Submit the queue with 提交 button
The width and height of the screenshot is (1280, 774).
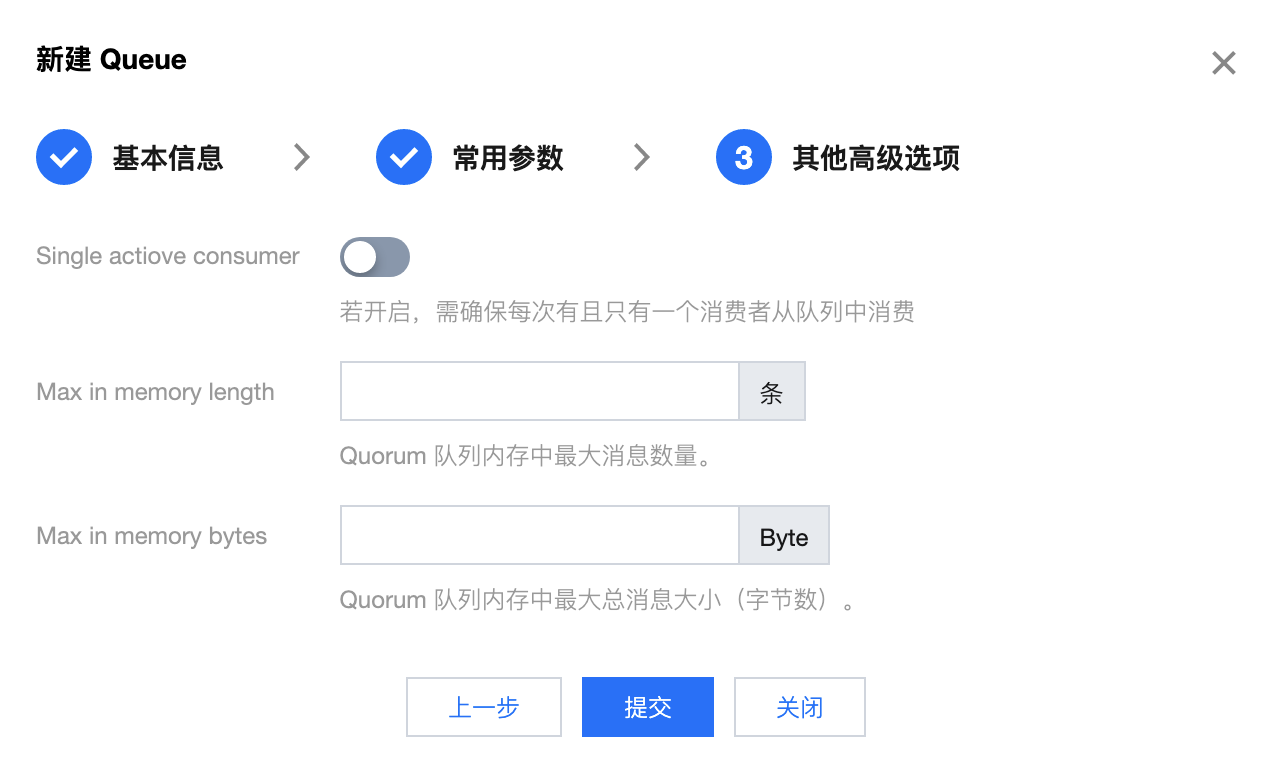[x=648, y=707]
